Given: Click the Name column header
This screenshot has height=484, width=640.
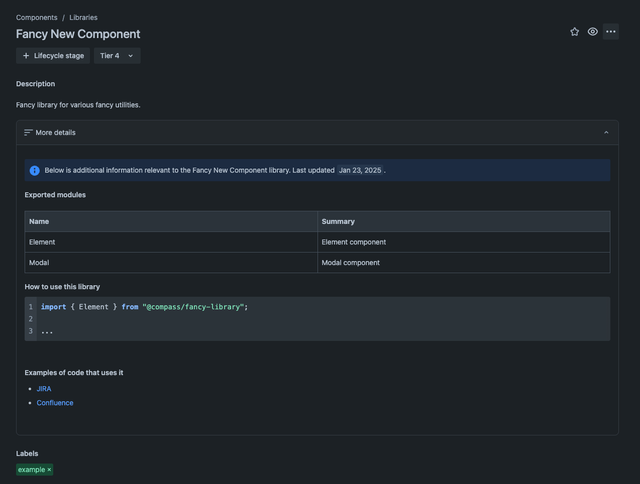Looking at the screenshot, I should click(171, 222).
